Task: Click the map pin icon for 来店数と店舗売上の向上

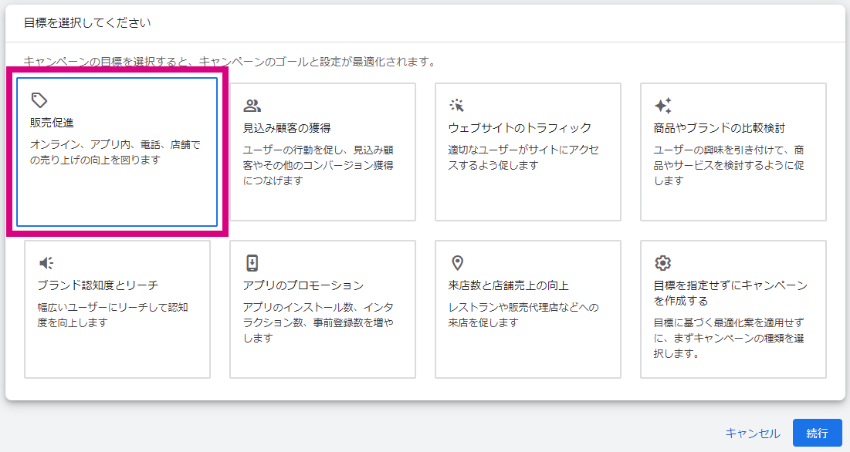Action: 458,263
